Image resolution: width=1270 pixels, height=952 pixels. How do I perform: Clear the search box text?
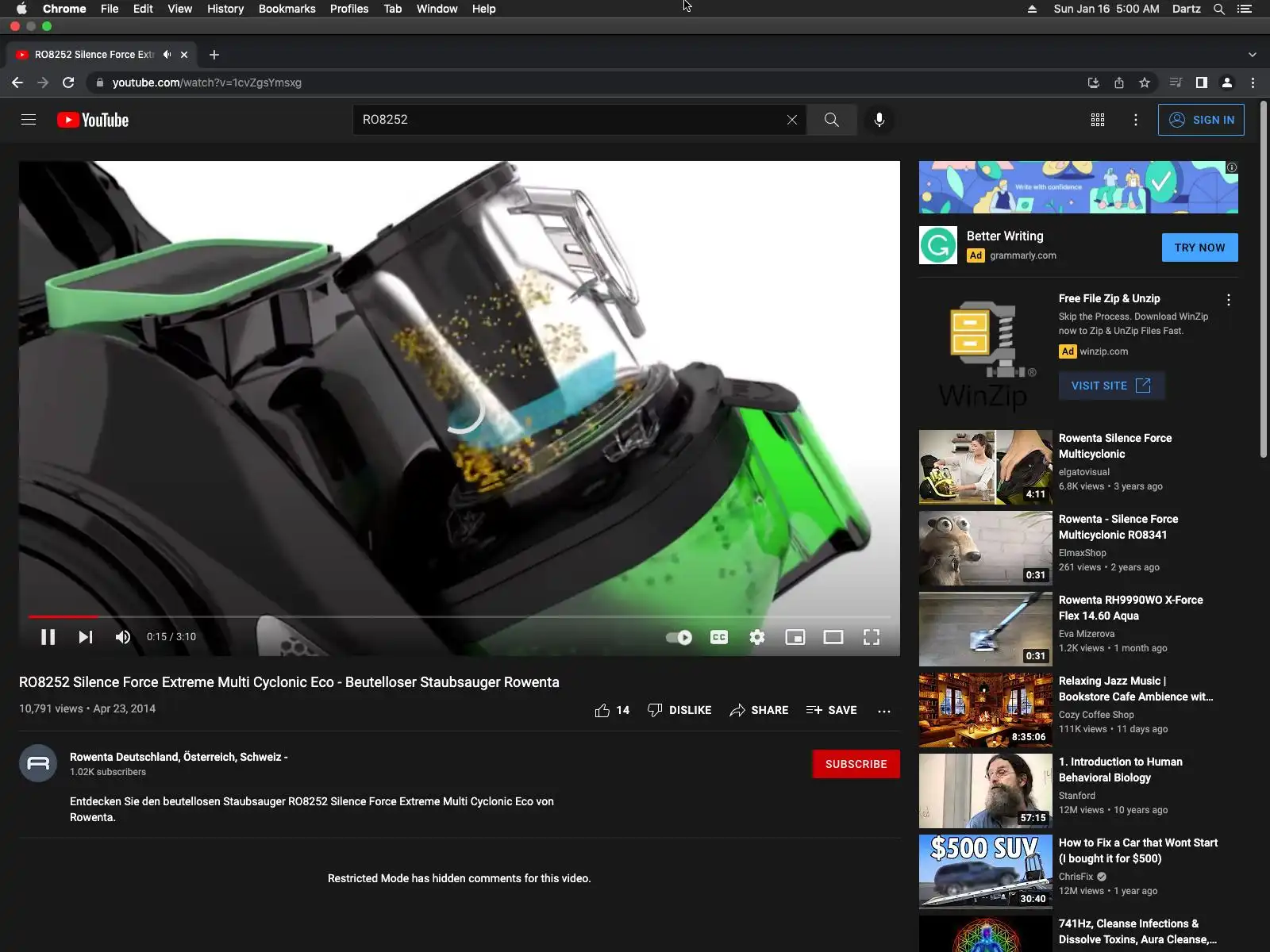[792, 120]
